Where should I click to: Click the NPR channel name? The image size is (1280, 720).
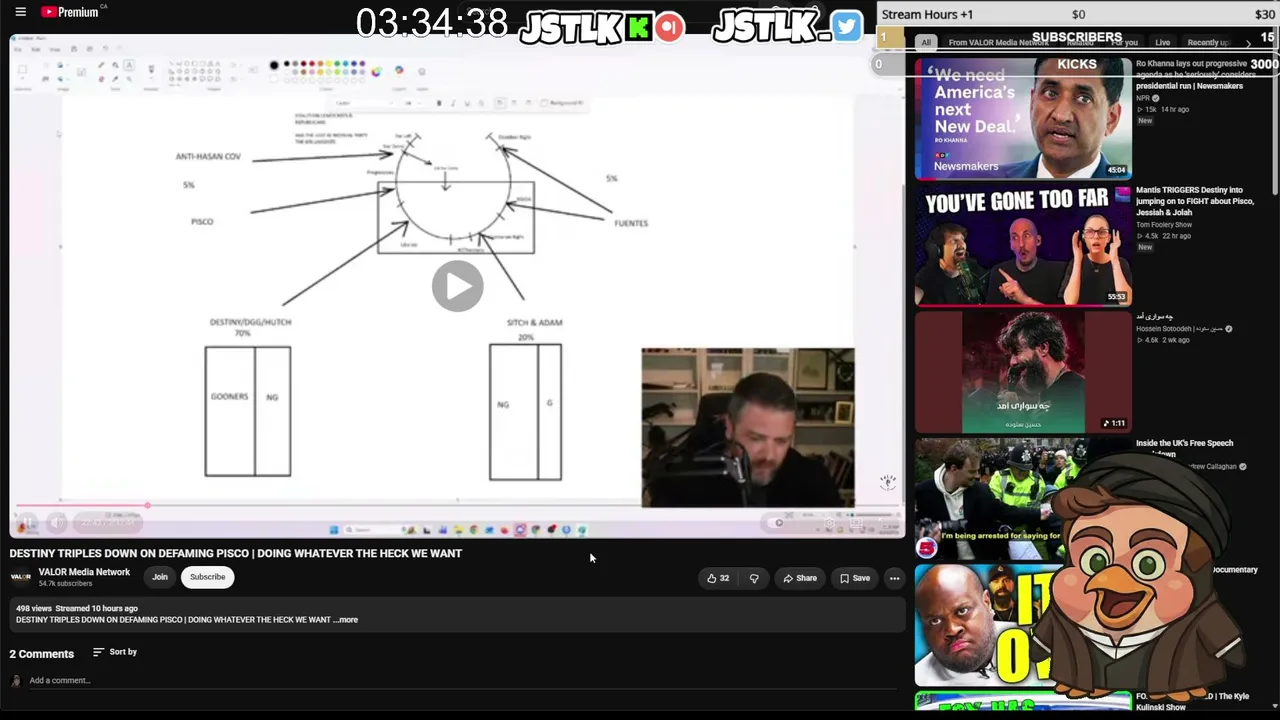tap(1143, 98)
